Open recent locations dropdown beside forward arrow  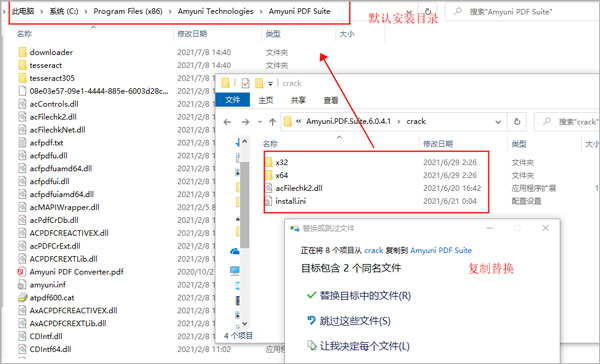coord(260,122)
